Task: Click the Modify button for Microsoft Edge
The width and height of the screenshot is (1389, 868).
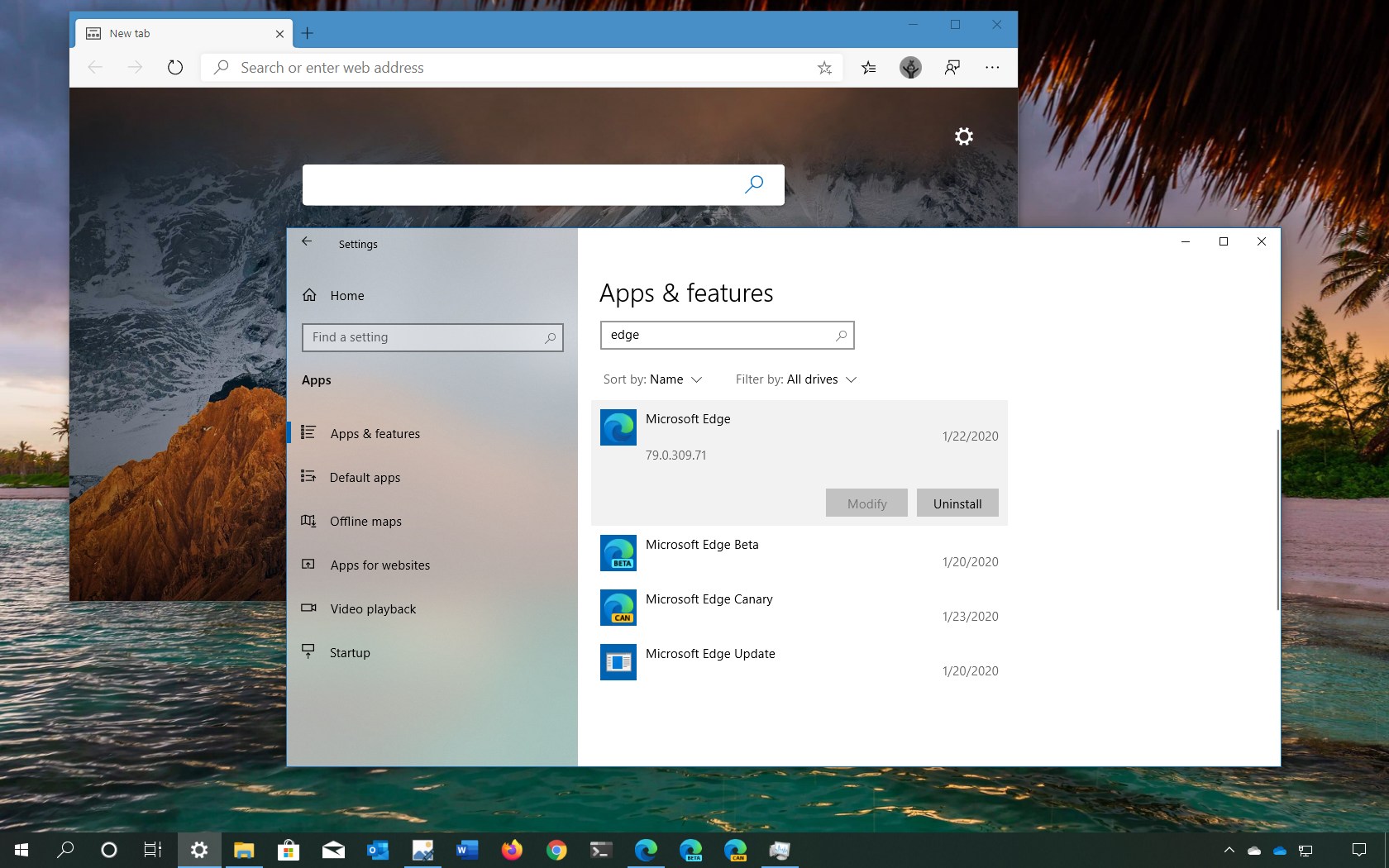Action: [x=866, y=503]
